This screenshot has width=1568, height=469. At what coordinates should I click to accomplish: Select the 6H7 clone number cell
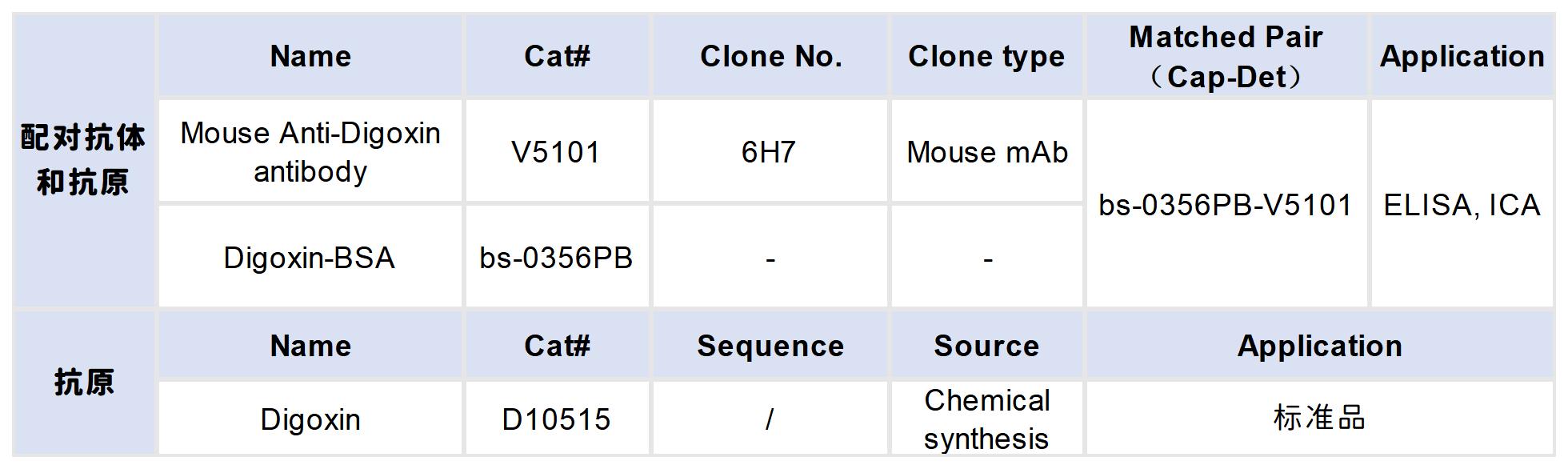(x=769, y=152)
